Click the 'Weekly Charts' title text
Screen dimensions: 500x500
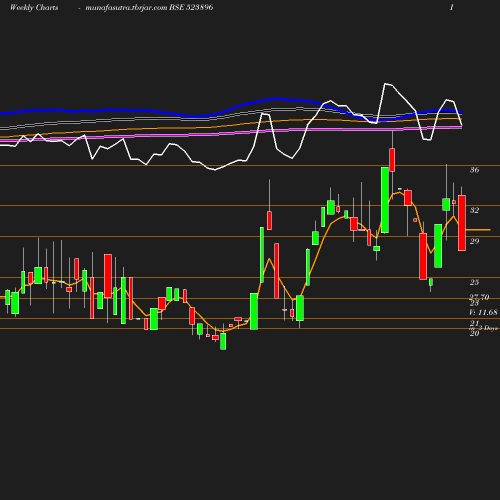coord(34,8)
